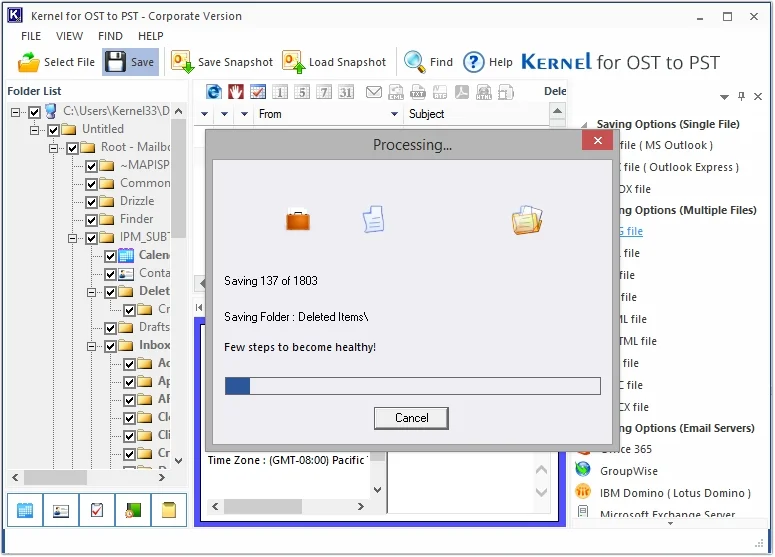Click the envelope MSG save icon
Screen dimensions: 775x557
(374, 92)
